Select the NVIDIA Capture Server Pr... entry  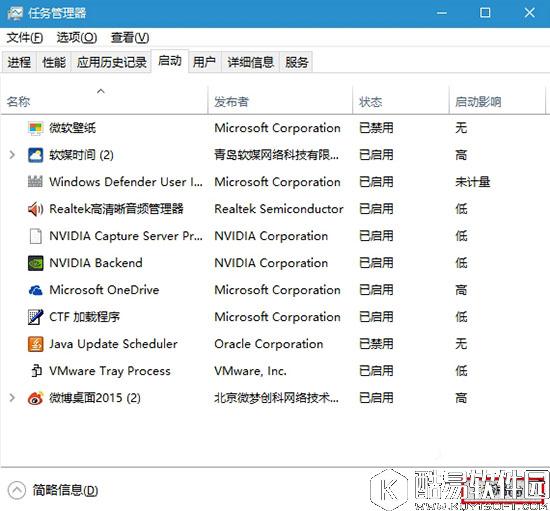(126, 236)
